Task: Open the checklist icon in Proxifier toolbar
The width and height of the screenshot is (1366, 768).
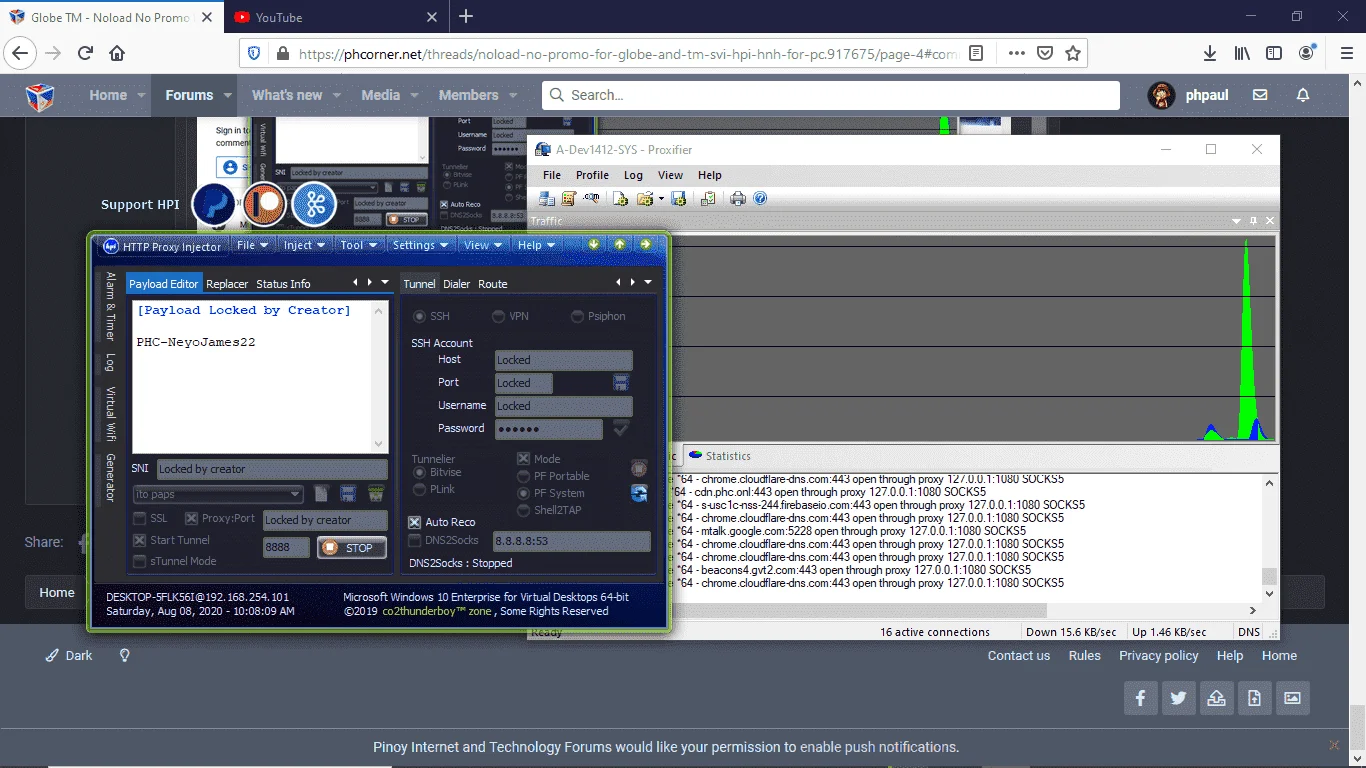Action: 708,198
